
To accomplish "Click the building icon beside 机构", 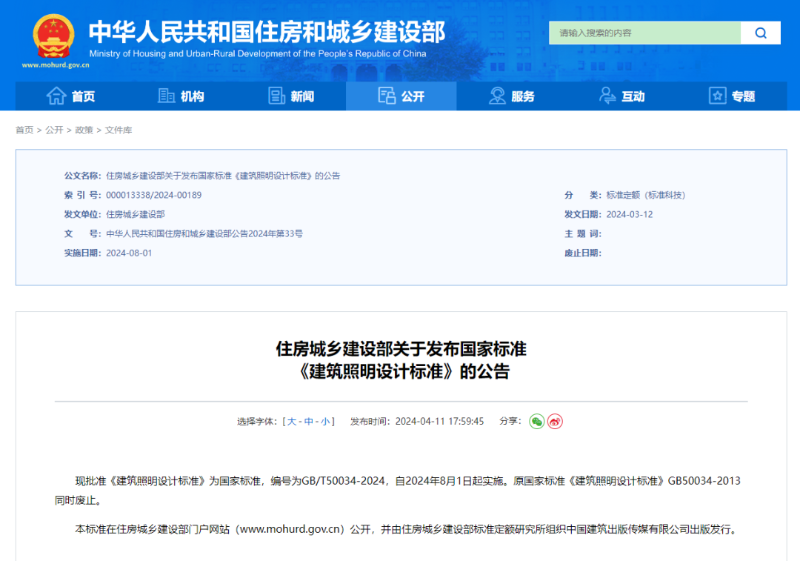I will 167,96.
